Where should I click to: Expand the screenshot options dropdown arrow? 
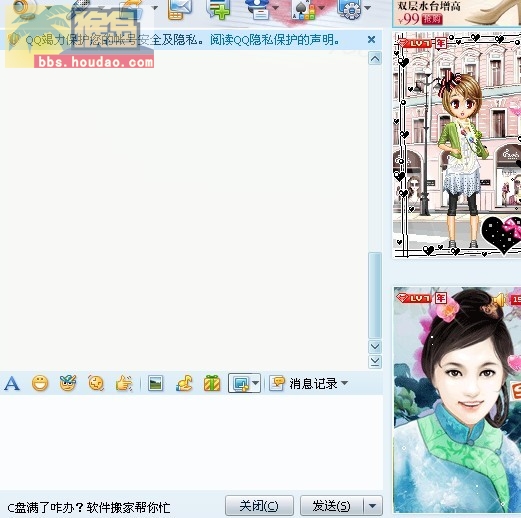[256, 383]
